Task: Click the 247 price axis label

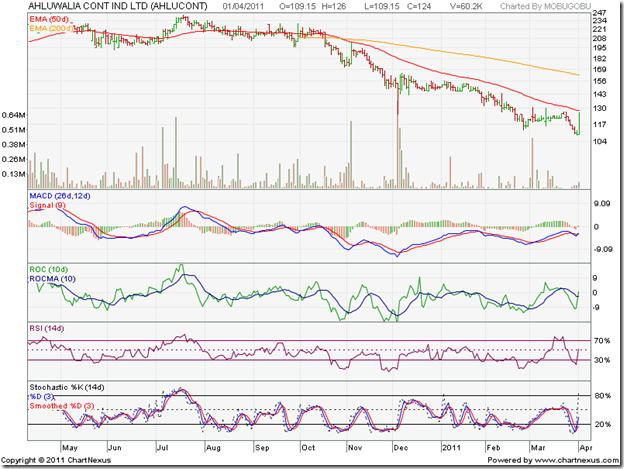Action: point(600,13)
